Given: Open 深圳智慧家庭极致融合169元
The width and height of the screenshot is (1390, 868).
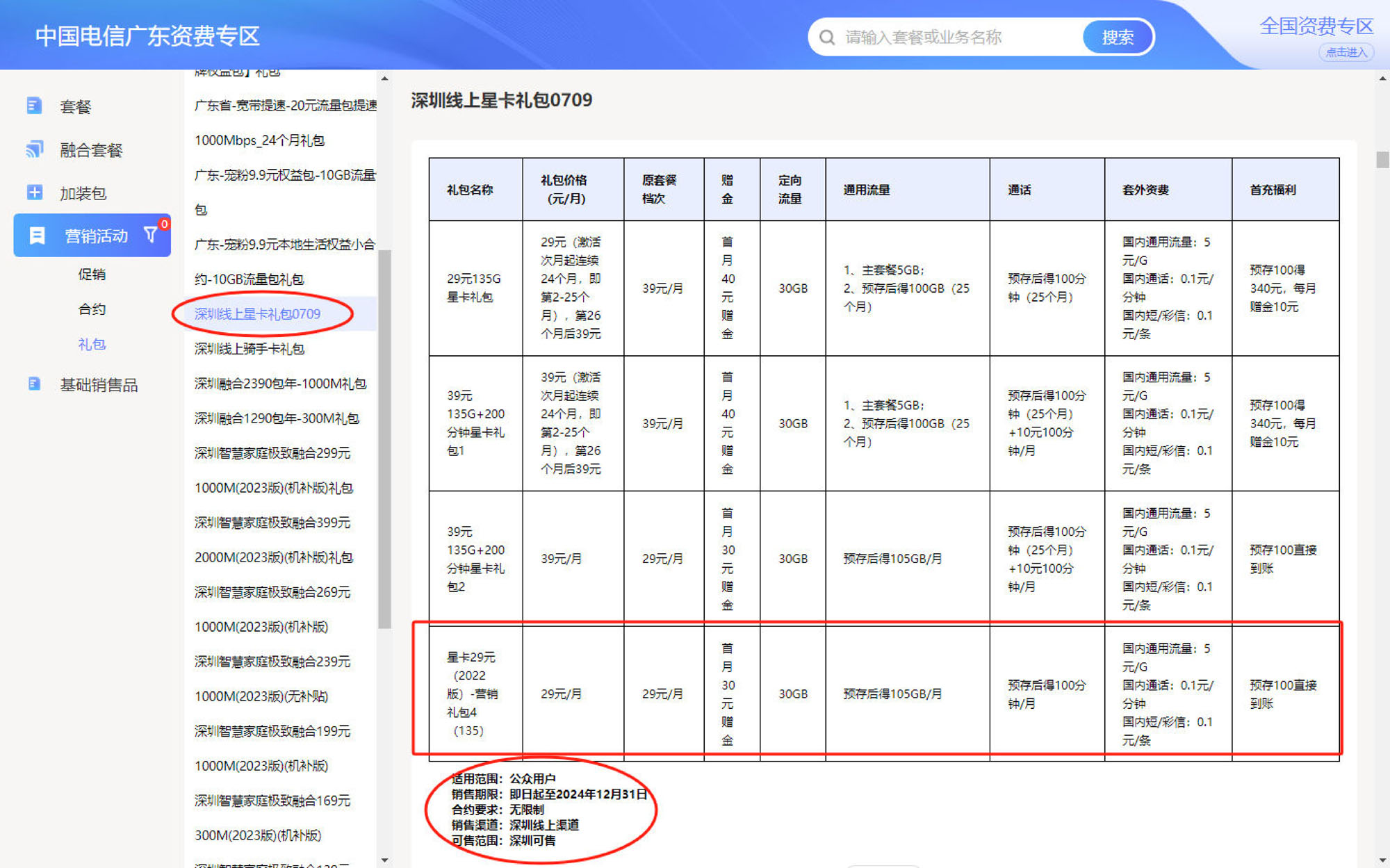Looking at the screenshot, I should point(272,800).
